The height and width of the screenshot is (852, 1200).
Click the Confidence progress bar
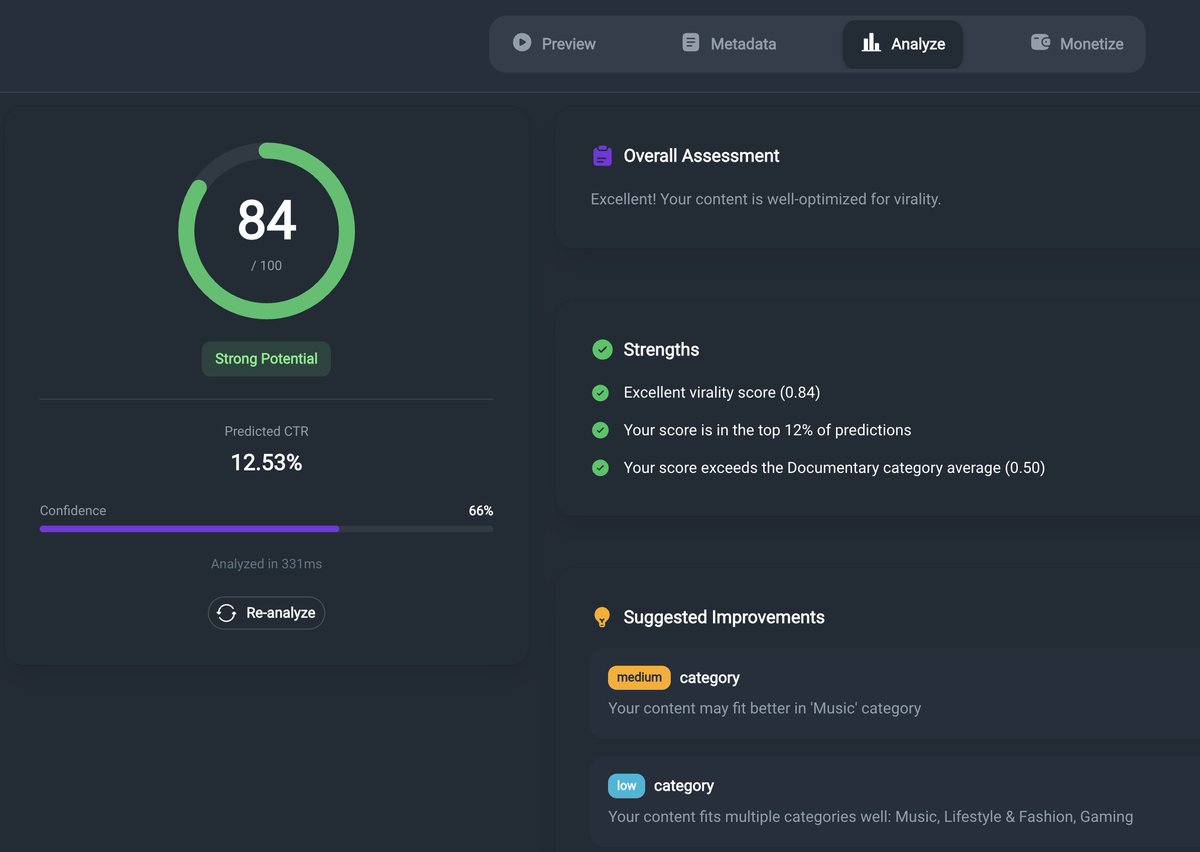[x=266, y=529]
